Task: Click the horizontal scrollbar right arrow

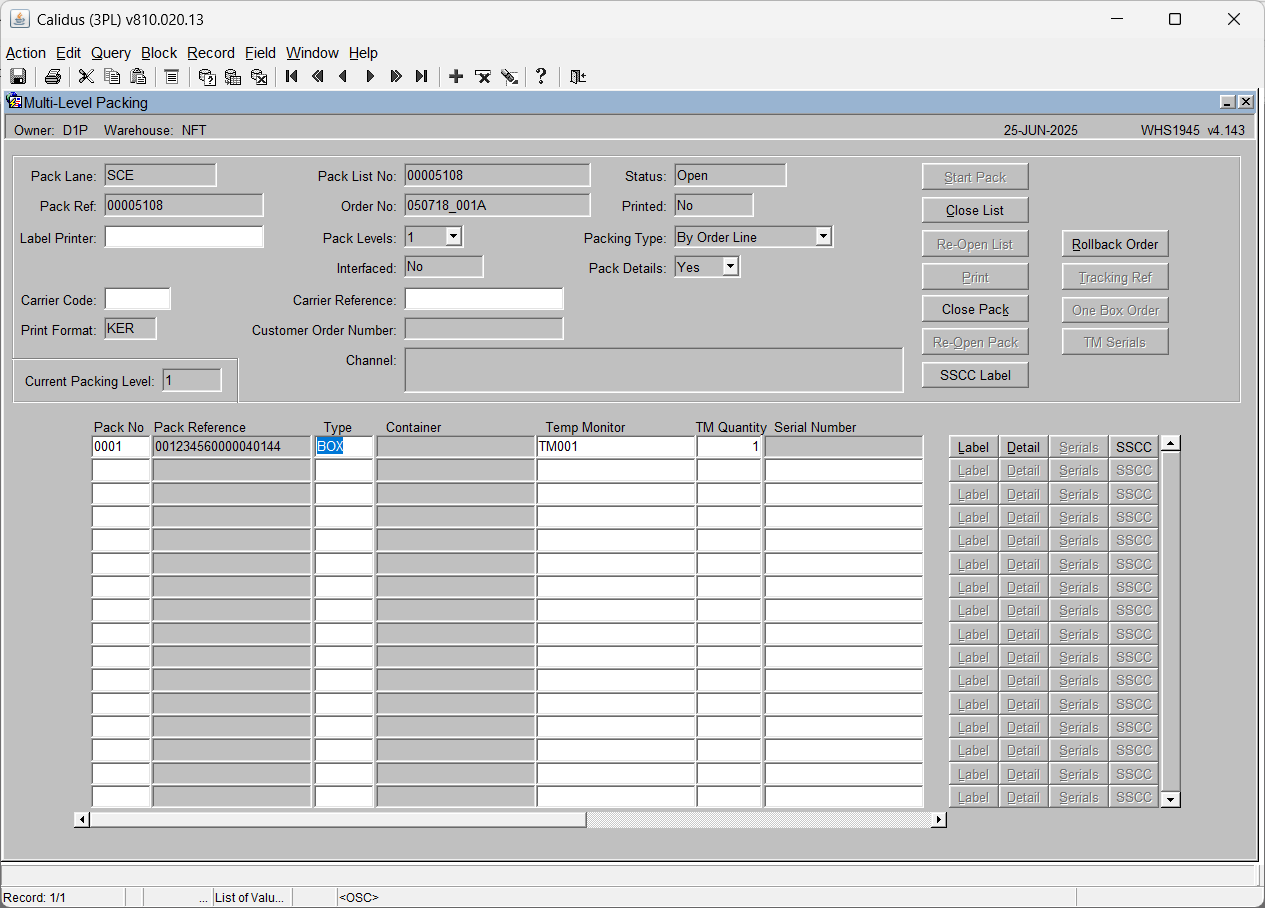Action: point(939,820)
